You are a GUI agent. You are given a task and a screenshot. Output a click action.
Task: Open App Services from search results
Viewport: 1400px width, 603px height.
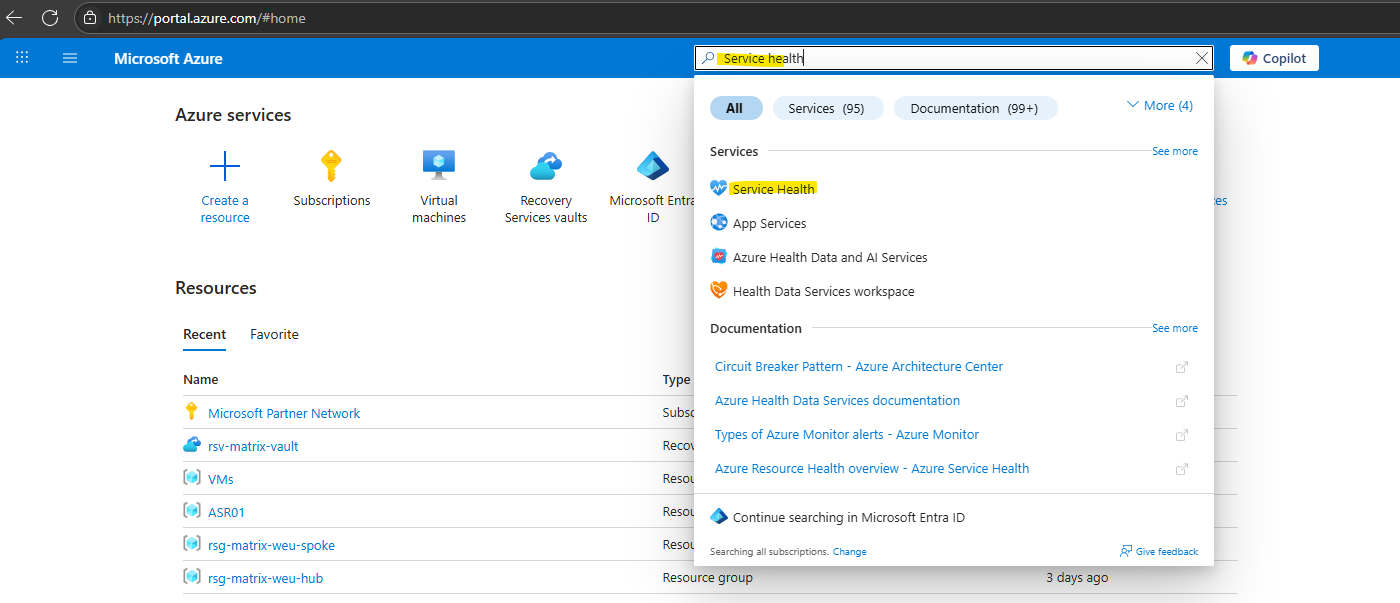(x=769, y=223)
